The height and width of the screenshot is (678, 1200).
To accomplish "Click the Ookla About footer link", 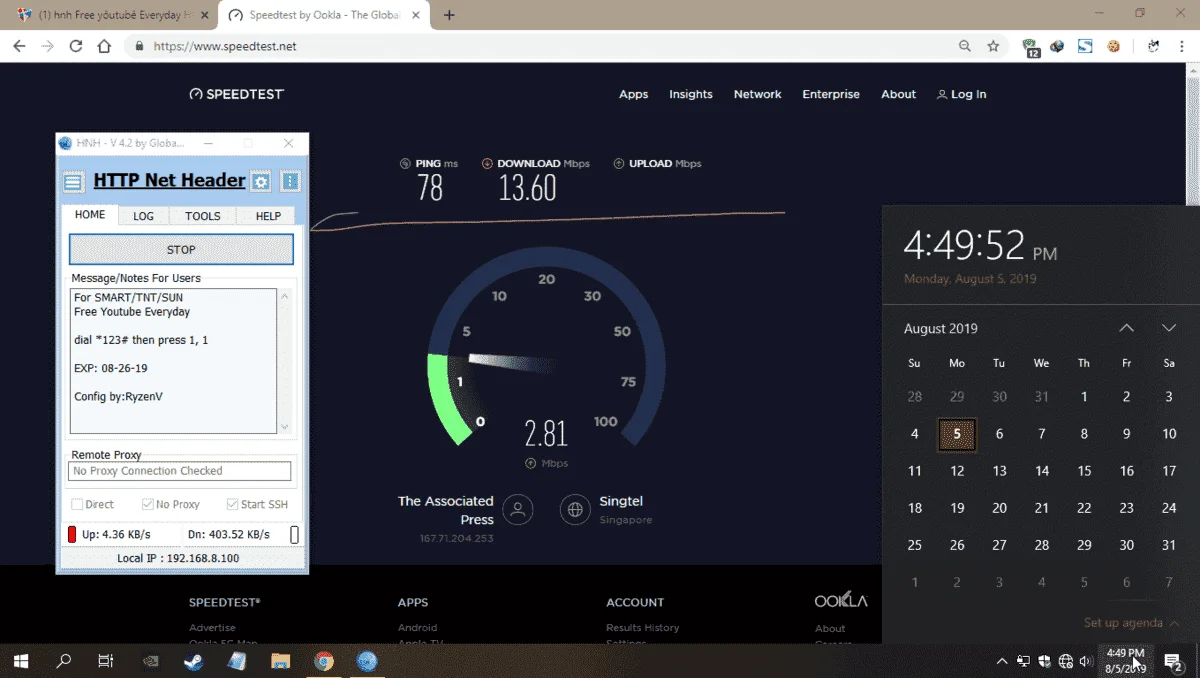I will [x=830, y=629].
